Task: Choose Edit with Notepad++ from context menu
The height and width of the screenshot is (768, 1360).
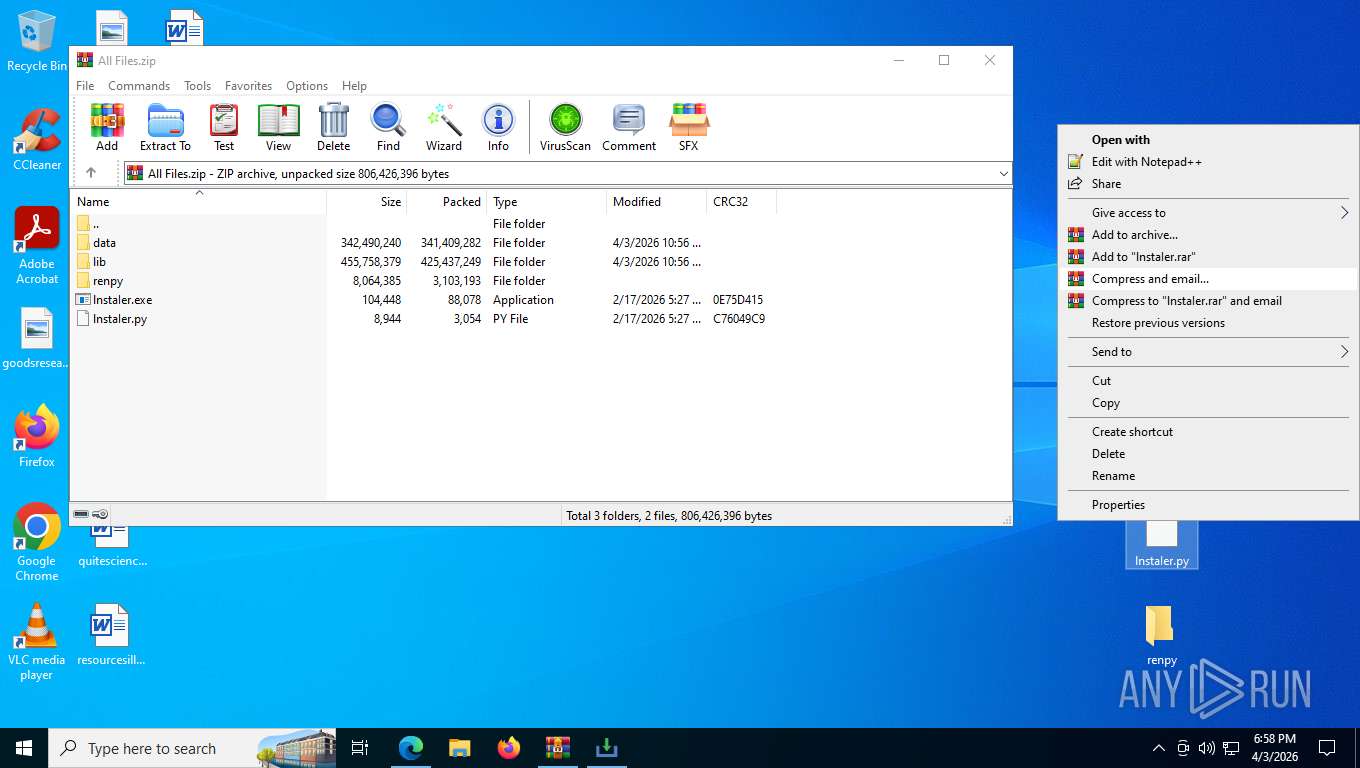Action: click(1208, 162)
